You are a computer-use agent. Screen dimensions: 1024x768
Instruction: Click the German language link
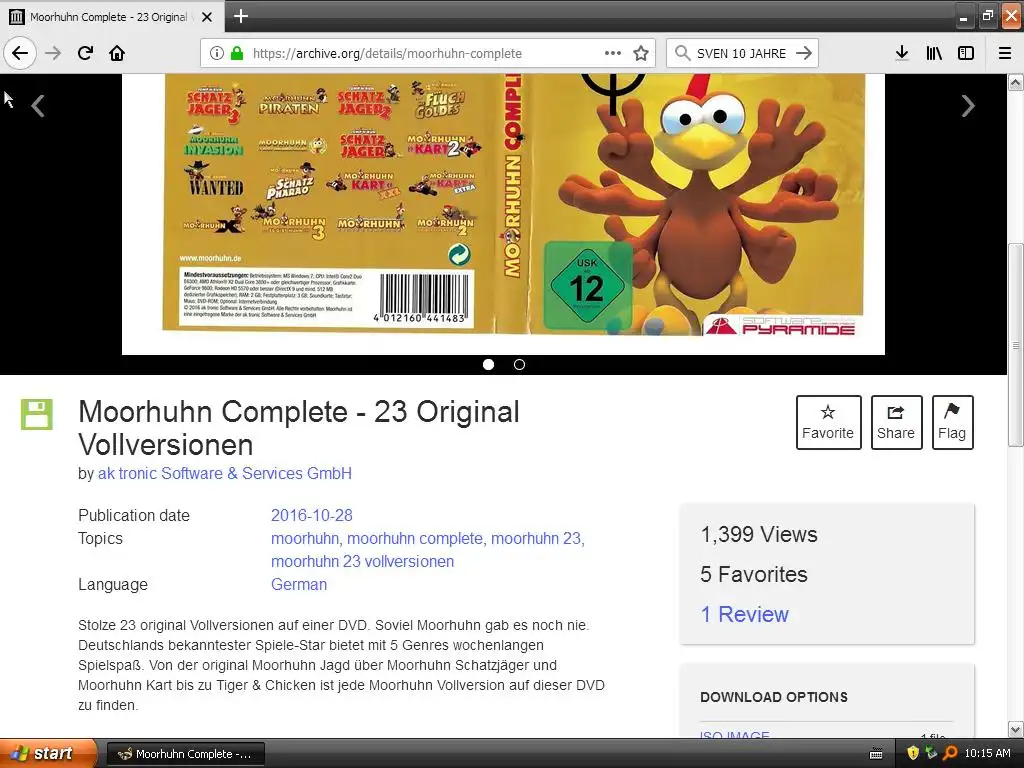coord(299,584)
